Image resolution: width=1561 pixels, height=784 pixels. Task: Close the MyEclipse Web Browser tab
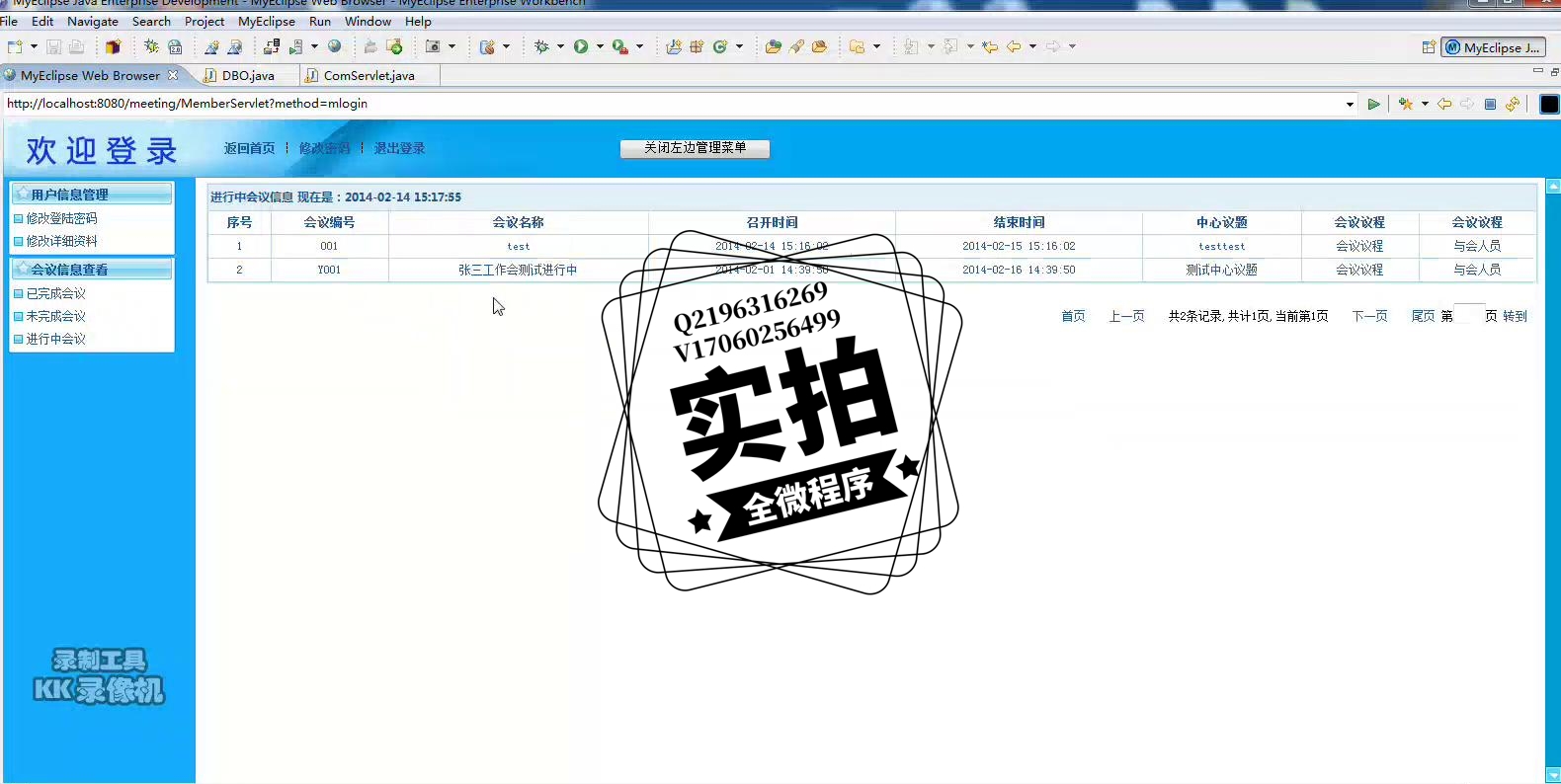(173, 75)
